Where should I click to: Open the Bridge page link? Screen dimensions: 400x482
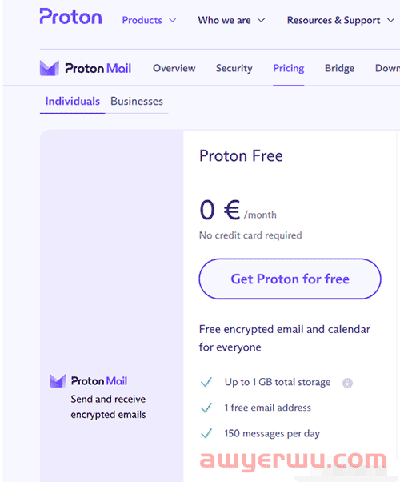pyautogui.click(x=340, y=68)
